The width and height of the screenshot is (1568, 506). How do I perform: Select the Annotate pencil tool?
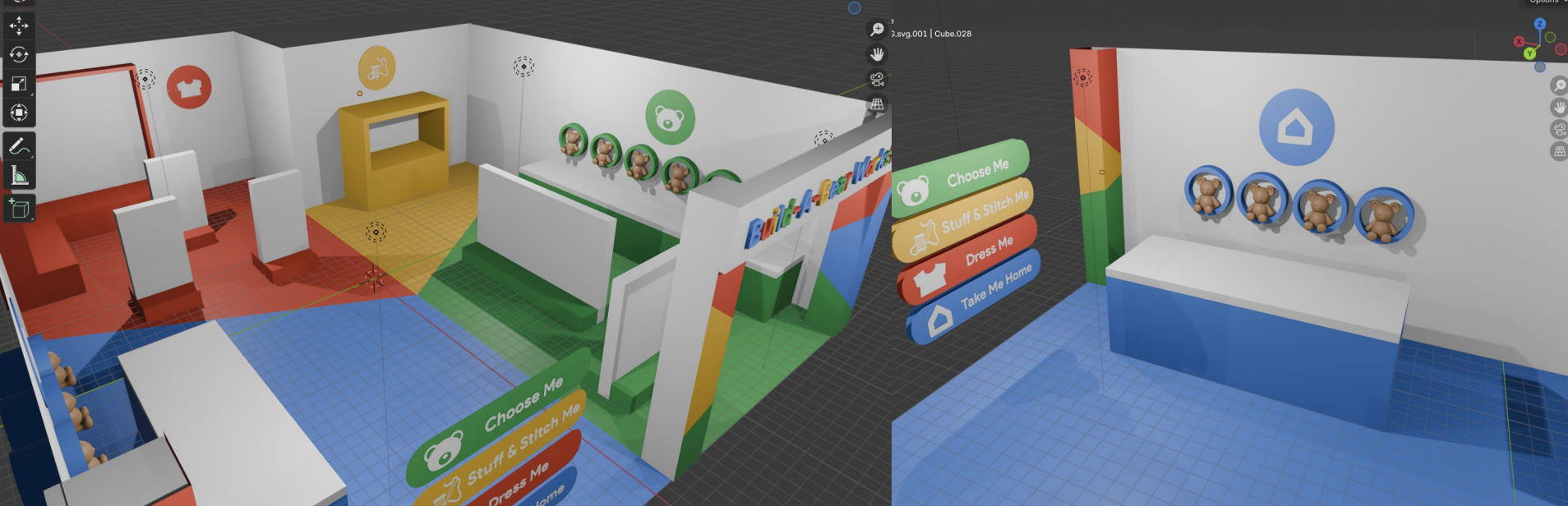(18, 146)
